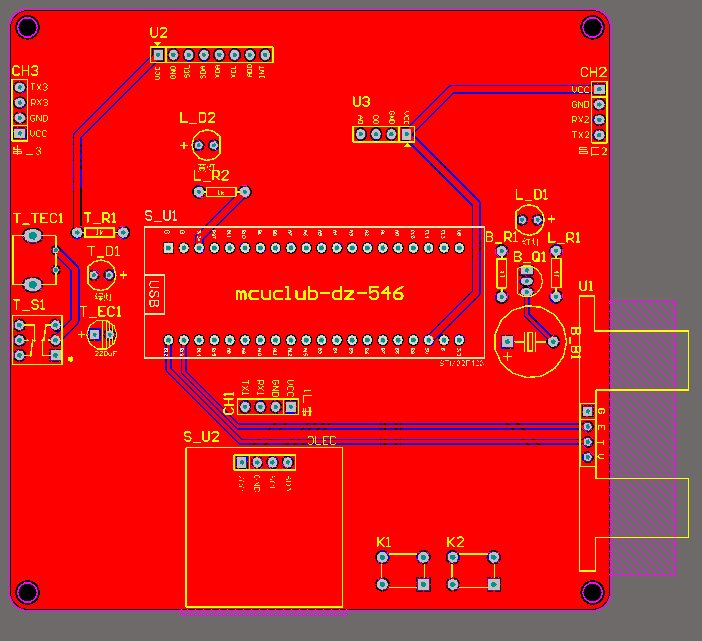Select the T_EC1 220uF capacitor

tap(102, 334)
